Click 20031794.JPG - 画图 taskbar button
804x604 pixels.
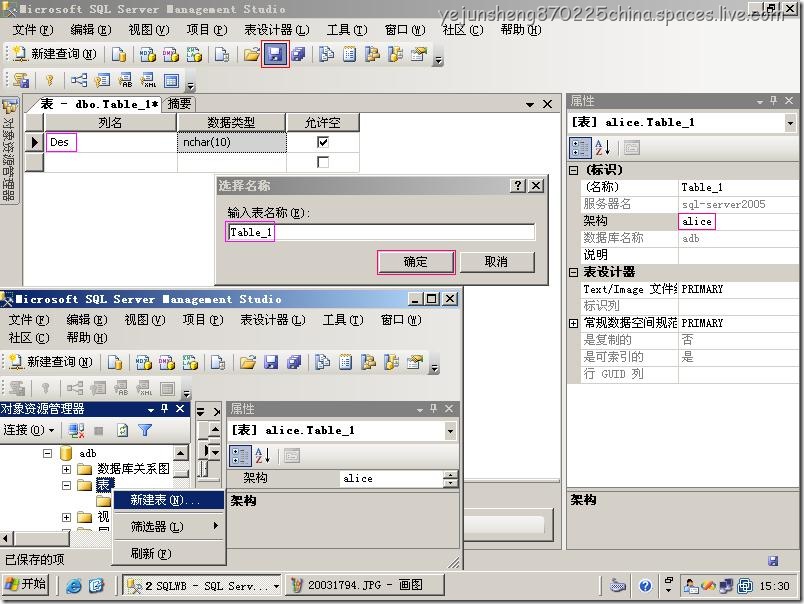(364, 586)
